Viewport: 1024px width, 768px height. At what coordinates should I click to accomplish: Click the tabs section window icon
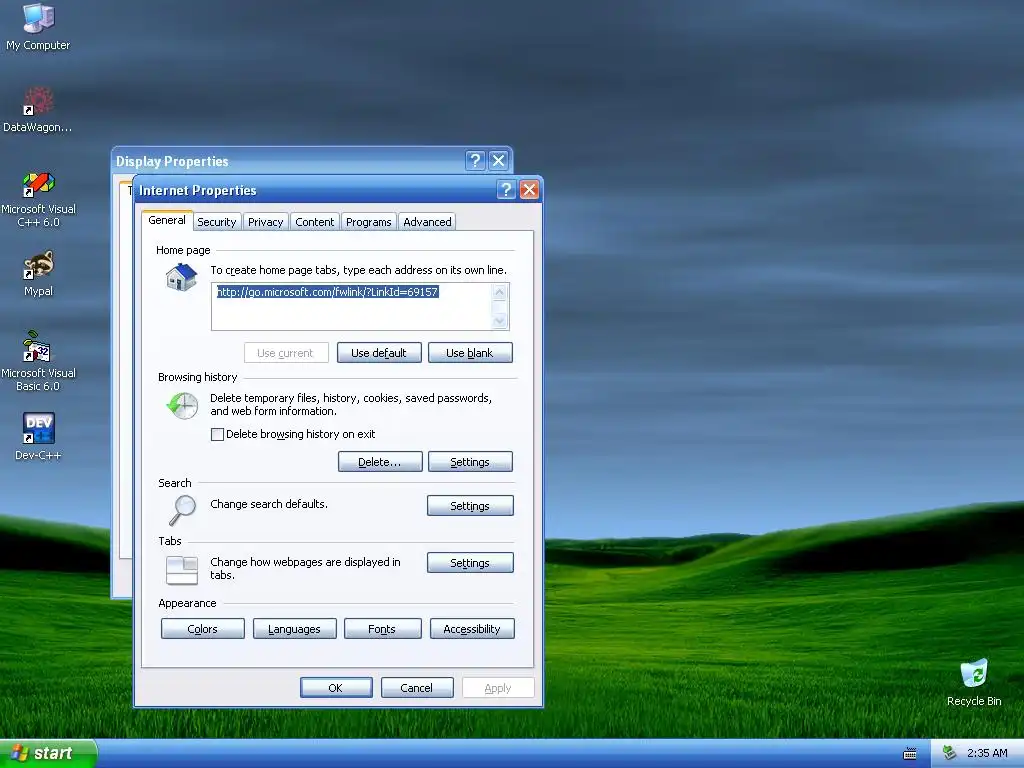coord(182,569)
